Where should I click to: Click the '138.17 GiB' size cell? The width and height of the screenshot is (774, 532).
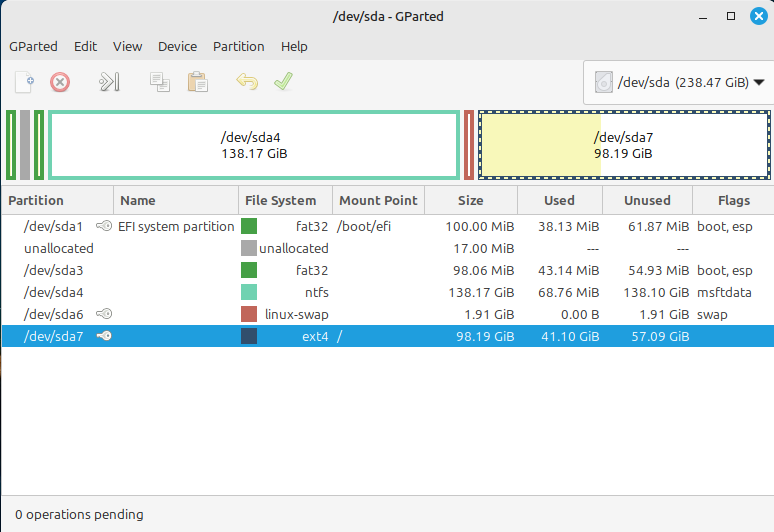click(481, 293)
